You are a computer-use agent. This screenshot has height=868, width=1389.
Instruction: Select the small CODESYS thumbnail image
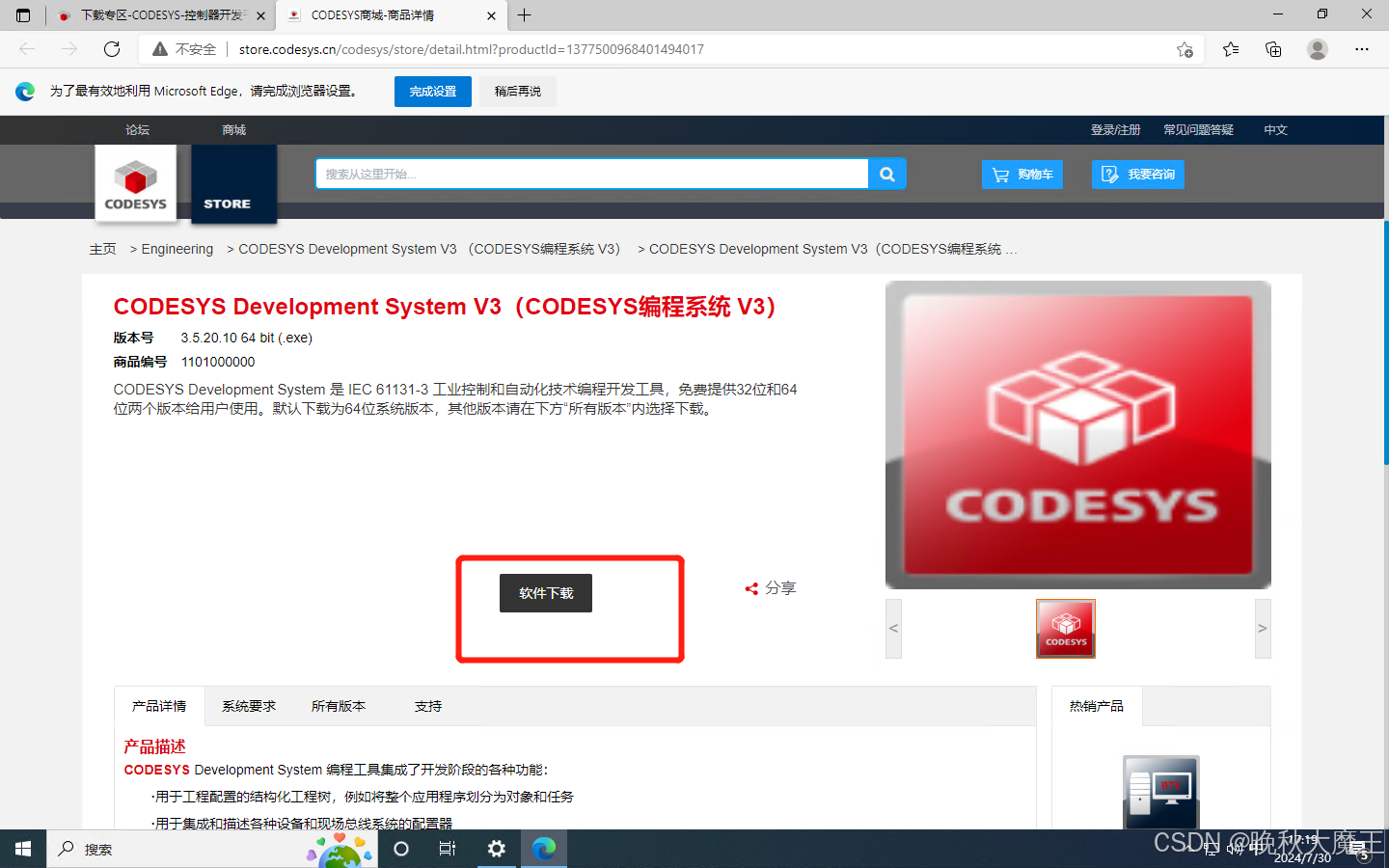point(1066,629)
